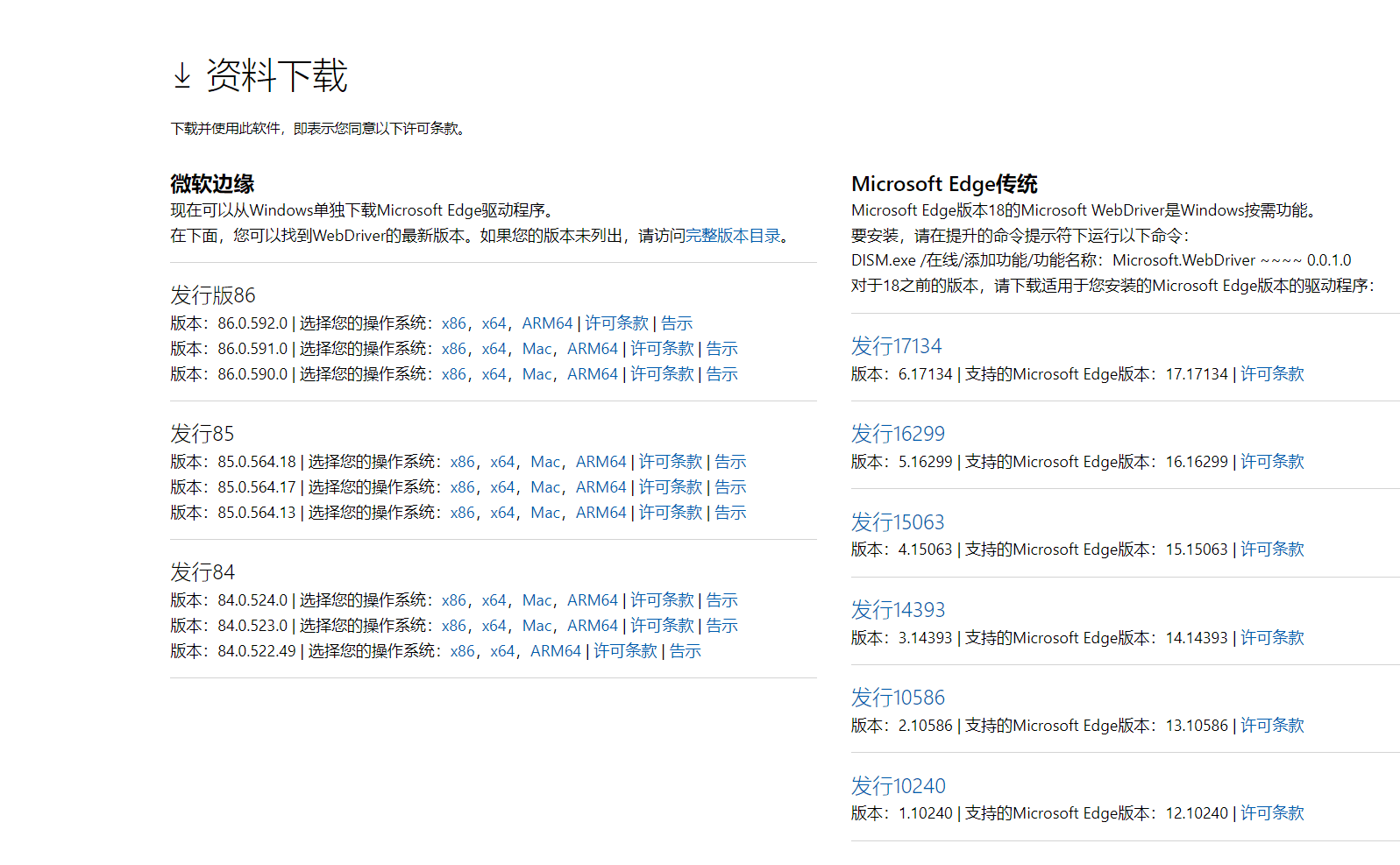This screenshot has width=1400, height=865.
Task: Download ARM64 driver for version 86.0.591.0
Action: 593,349
